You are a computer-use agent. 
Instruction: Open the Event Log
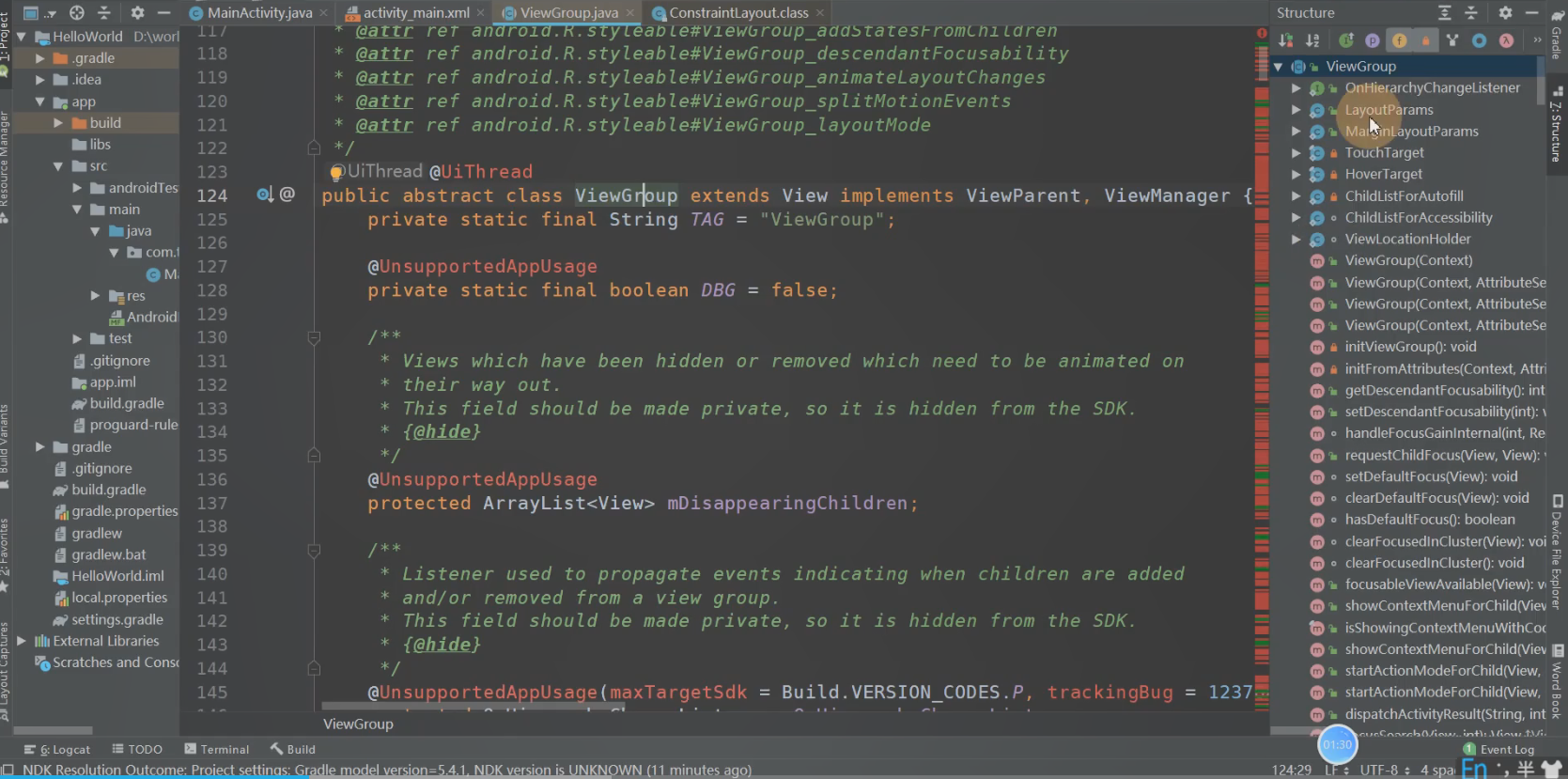(1498, 749)
